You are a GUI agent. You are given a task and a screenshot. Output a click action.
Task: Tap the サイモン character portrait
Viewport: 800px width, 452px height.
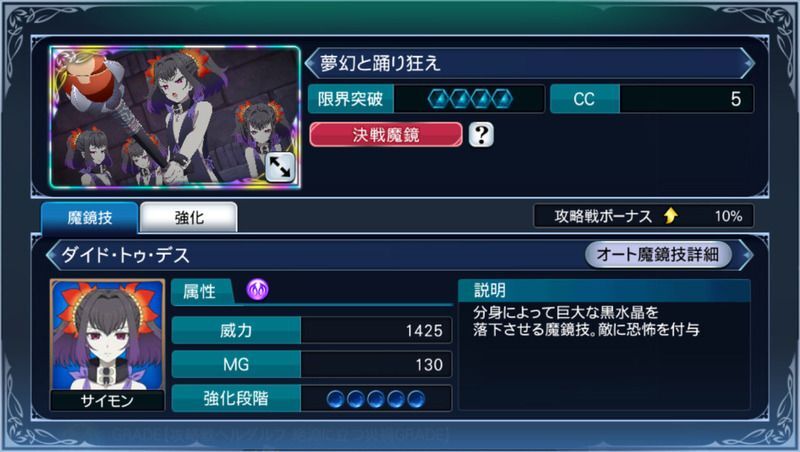pyautogui.click(x=108, y=345)
